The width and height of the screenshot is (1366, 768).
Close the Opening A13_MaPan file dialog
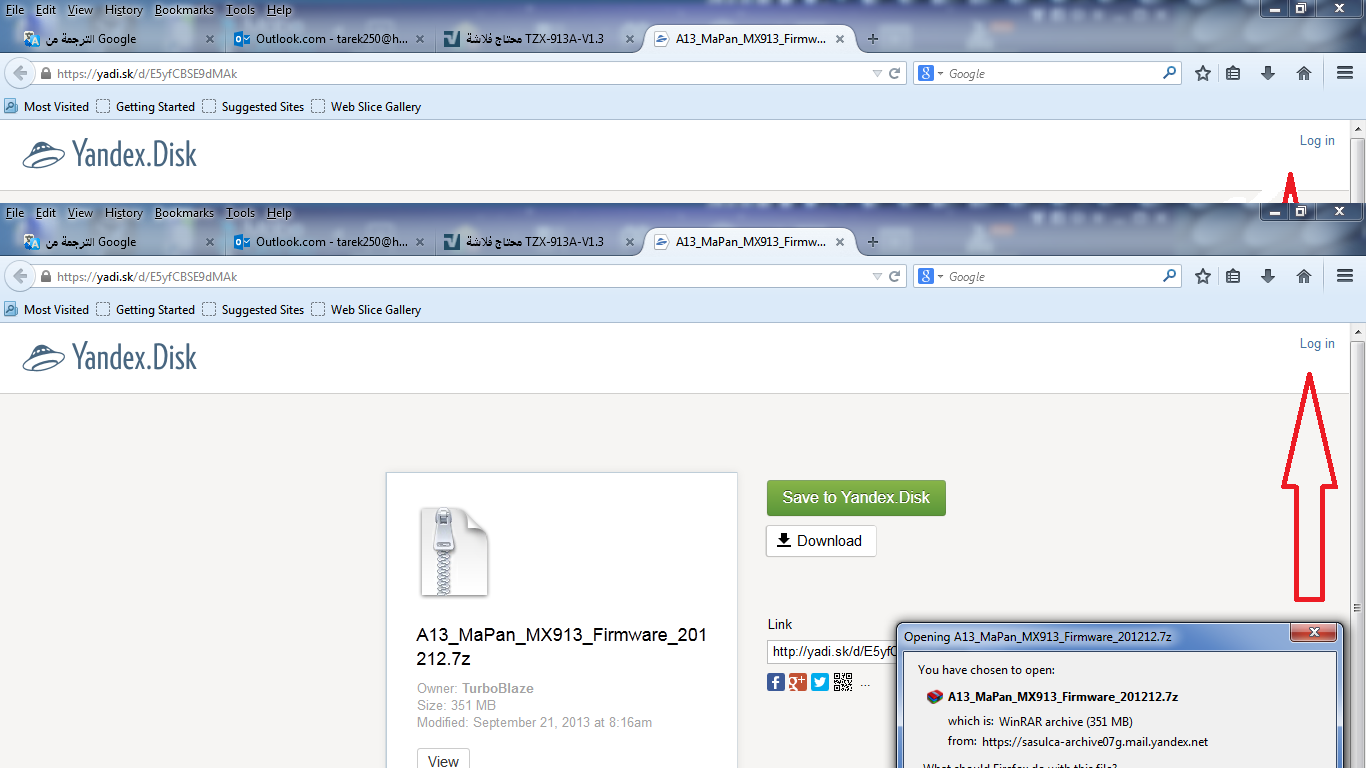1313,633
